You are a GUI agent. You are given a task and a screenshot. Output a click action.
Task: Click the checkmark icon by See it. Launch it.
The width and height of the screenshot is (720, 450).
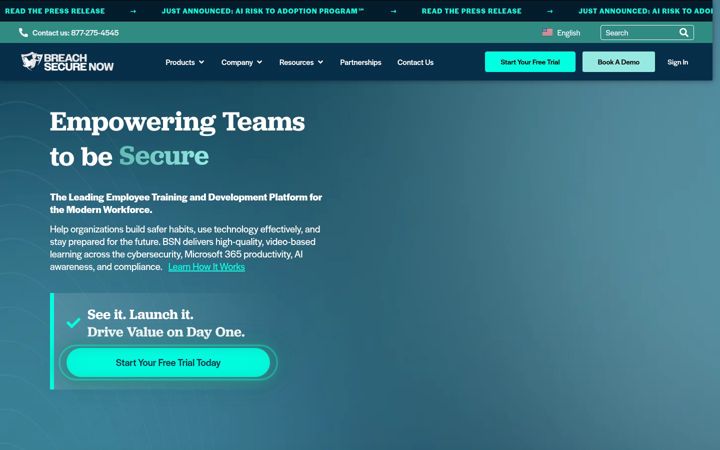(x=73, y=323)
